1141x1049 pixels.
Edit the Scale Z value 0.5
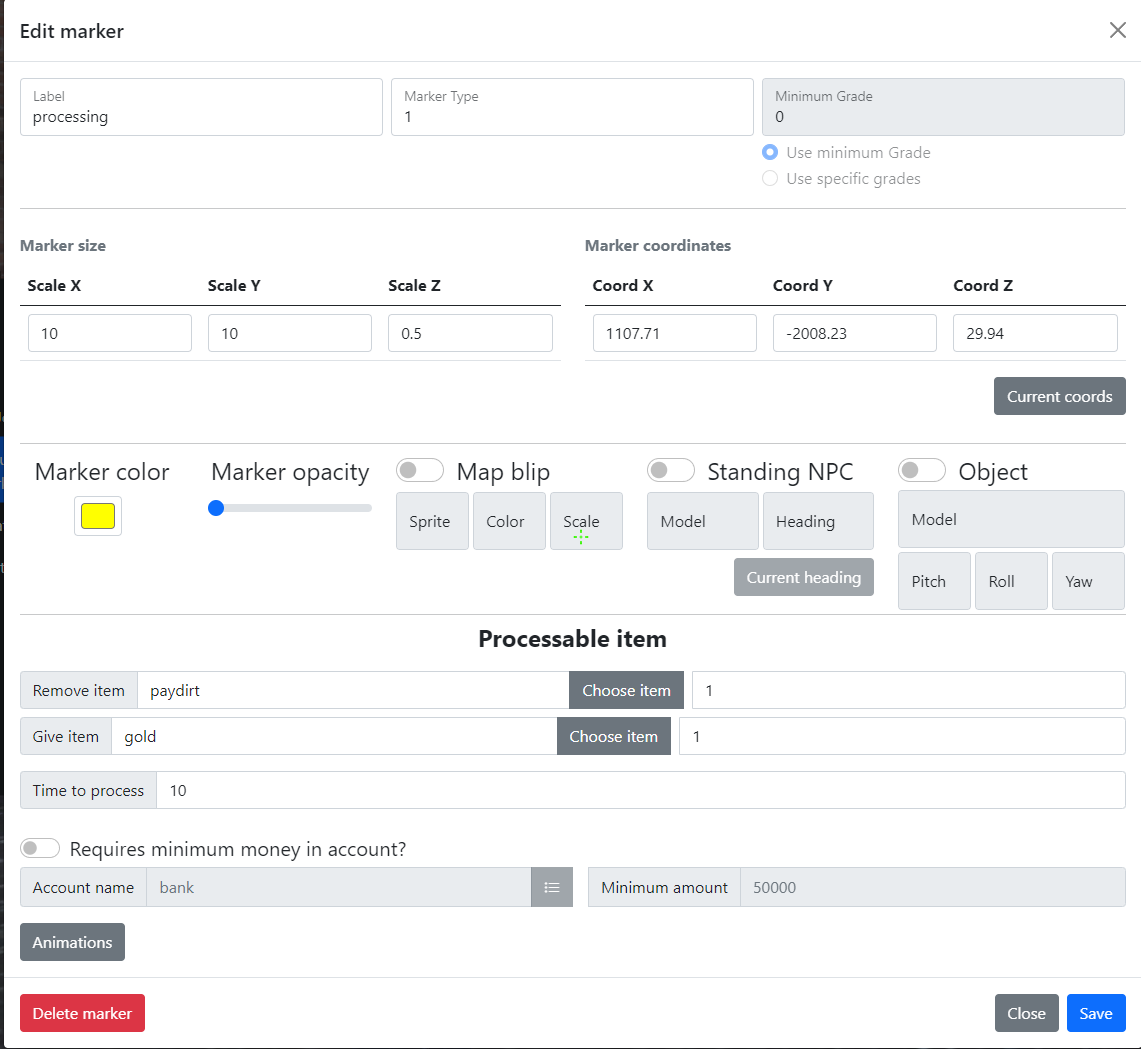tap(470, 333)
